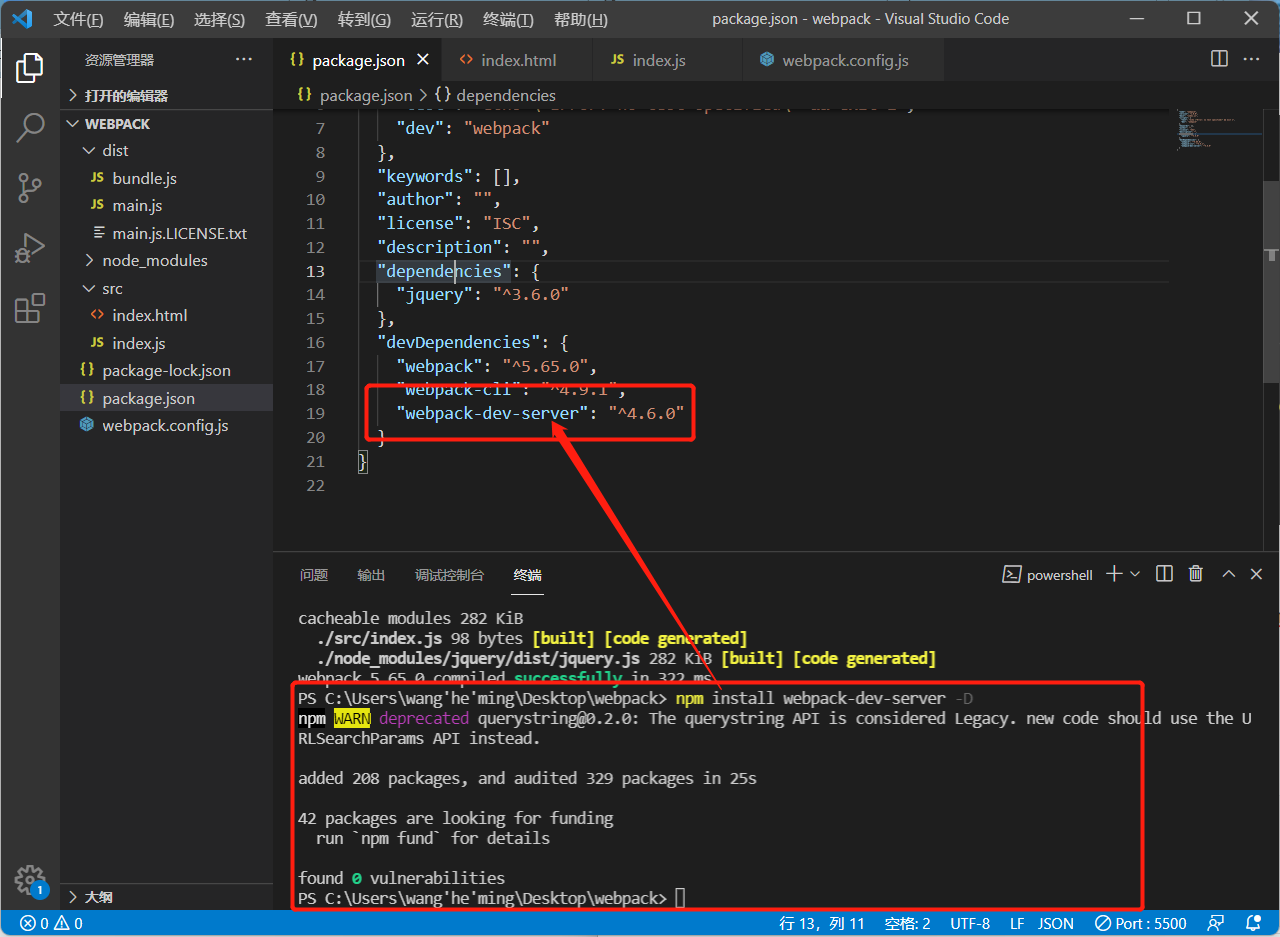Open the Manage gear icon
Image resolution: width=1280 pixels, height=937 pixels.
click(x=30, y=880)
